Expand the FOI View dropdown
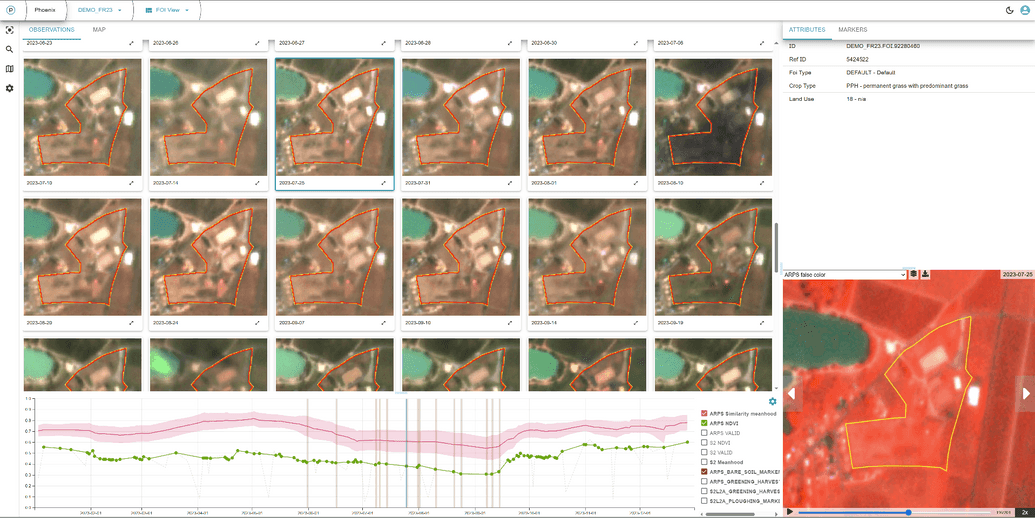The image size is (1035, 518). (x=166, y=10)
